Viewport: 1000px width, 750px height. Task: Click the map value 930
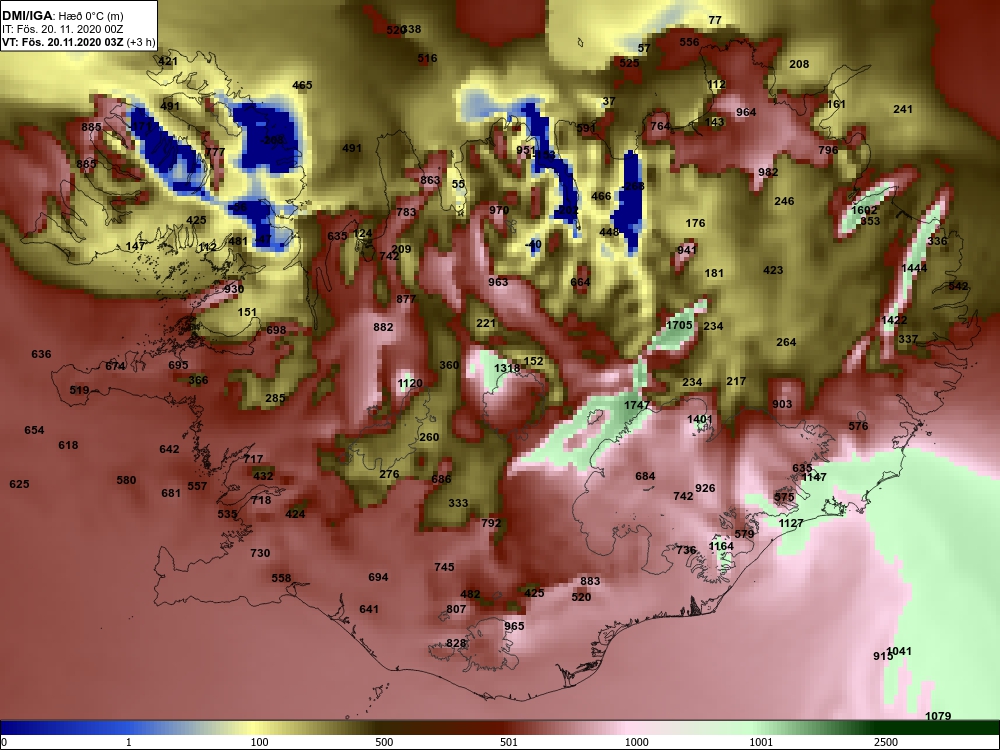point(233,289)
